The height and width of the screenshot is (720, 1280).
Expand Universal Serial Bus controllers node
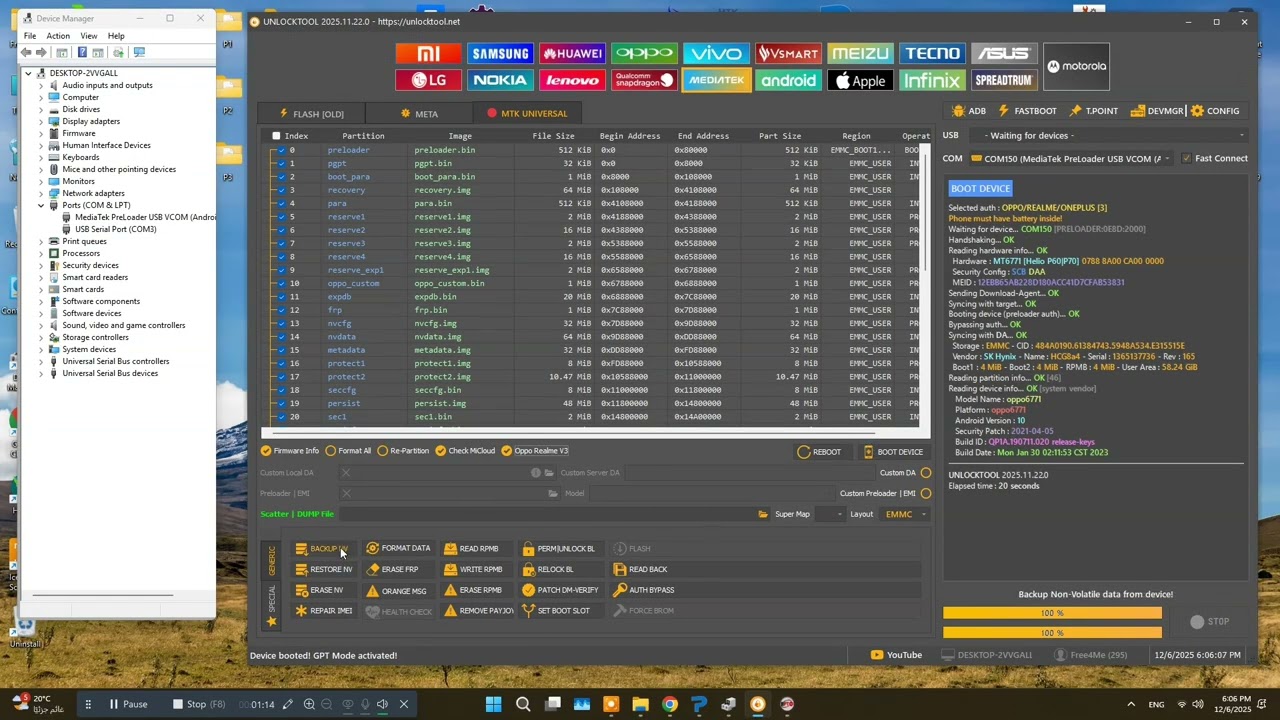click(41, 361)
